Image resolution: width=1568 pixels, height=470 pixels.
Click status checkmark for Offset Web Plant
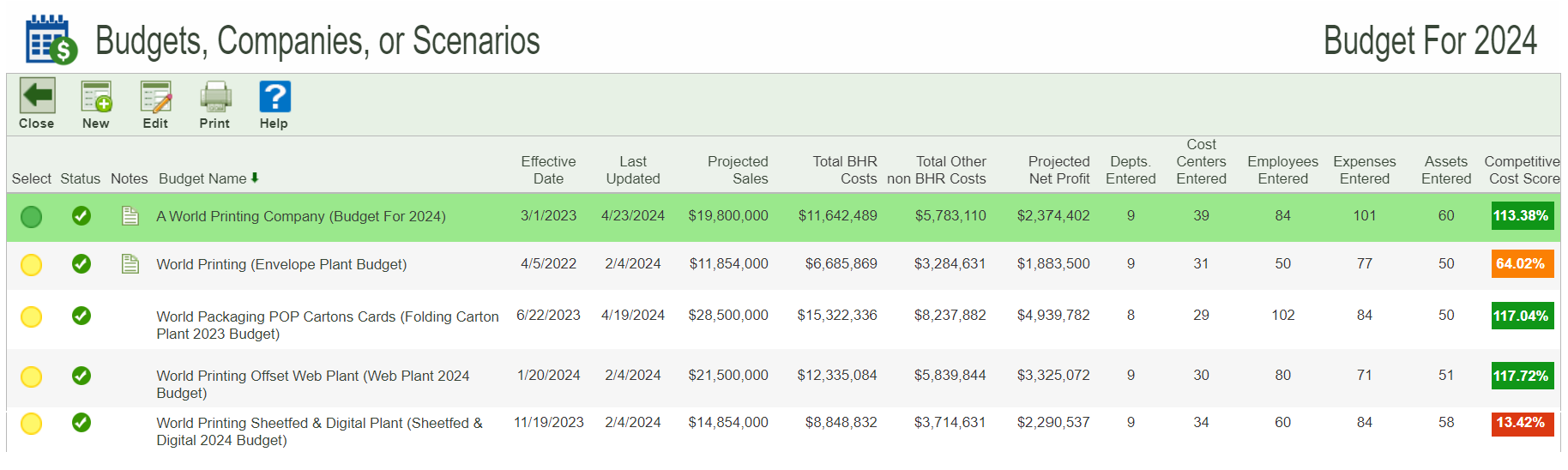pos(81,376)
